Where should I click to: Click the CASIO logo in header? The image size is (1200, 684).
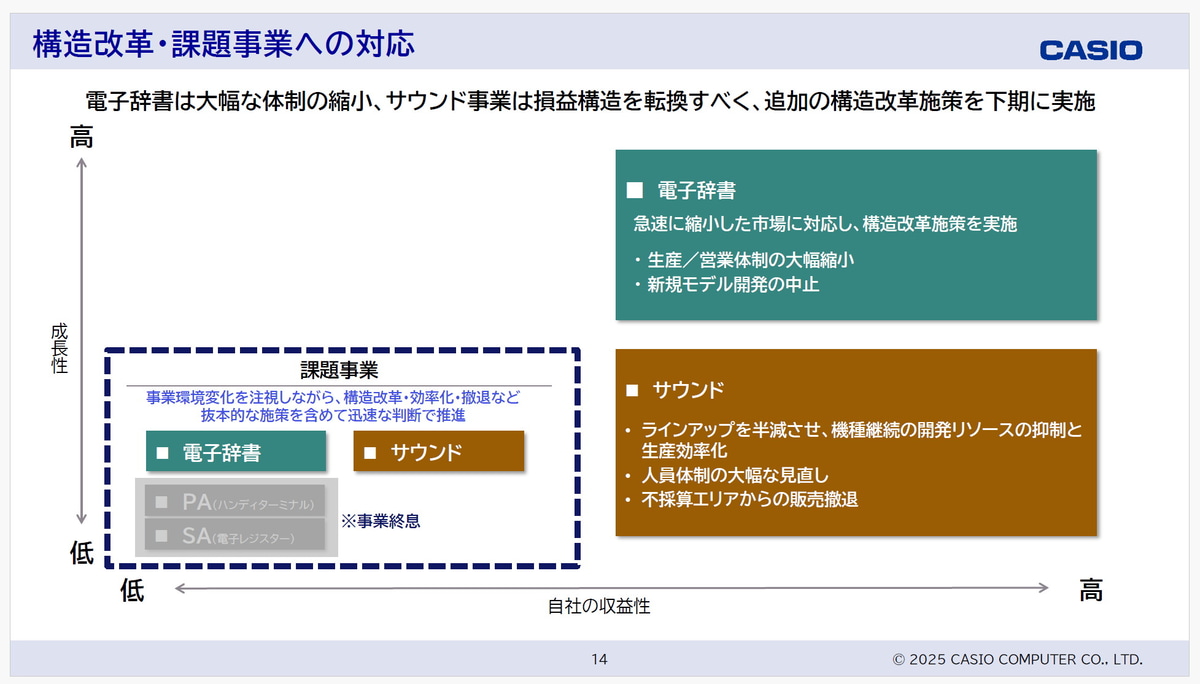click(1091, 50)
